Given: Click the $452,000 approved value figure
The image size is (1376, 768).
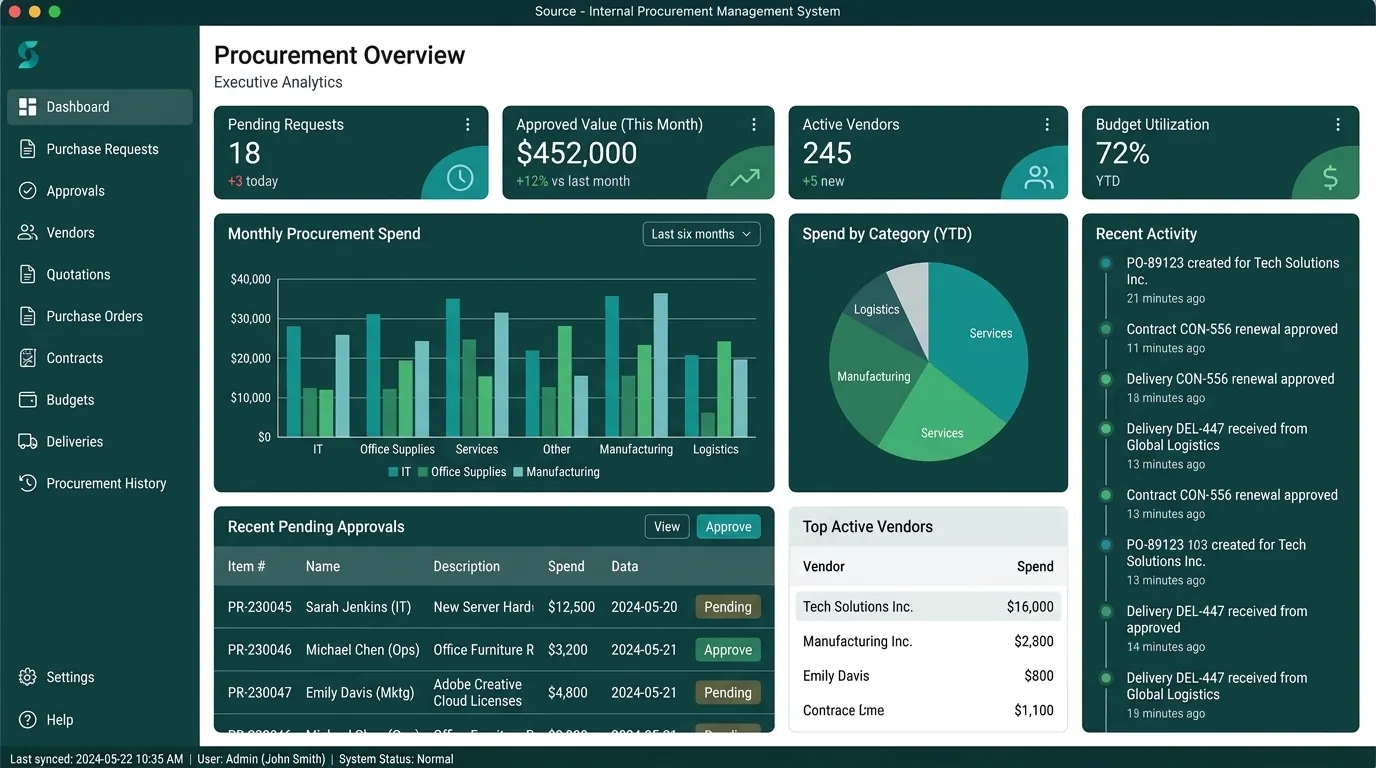Looking at the screenshot, I should 577,153.
